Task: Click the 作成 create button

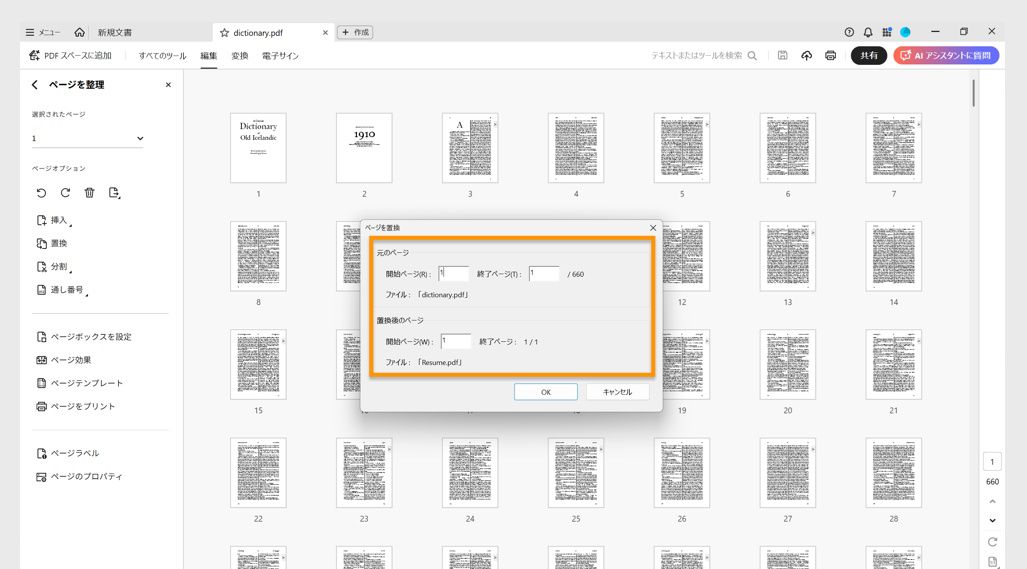Action: pyautogui.click(x=355, y=32)
